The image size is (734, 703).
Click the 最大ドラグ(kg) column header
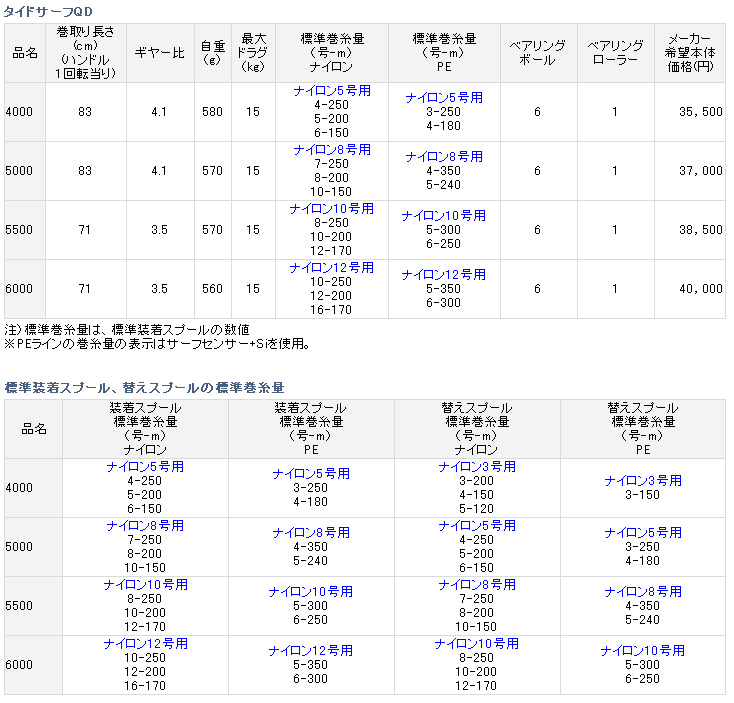pos(253,52)
